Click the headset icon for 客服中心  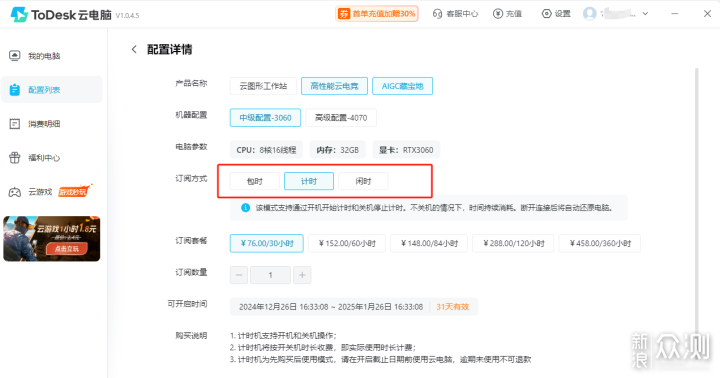pyautogui.click(x=437, y=14)
